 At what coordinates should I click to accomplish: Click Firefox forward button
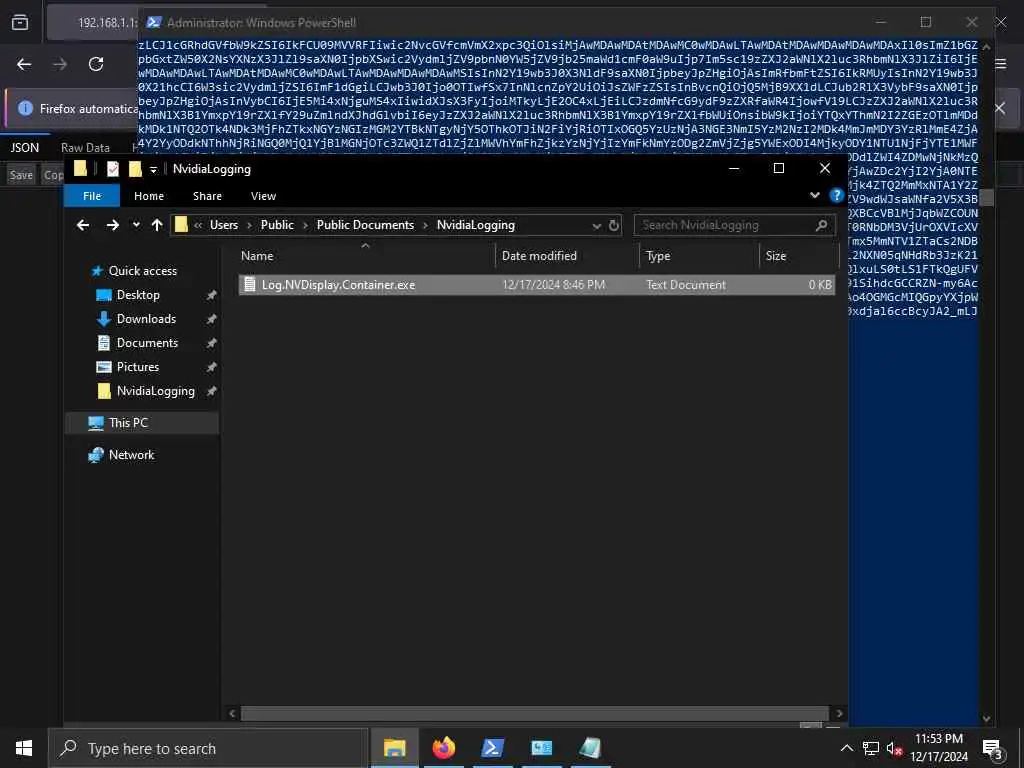tap(60, 64)
